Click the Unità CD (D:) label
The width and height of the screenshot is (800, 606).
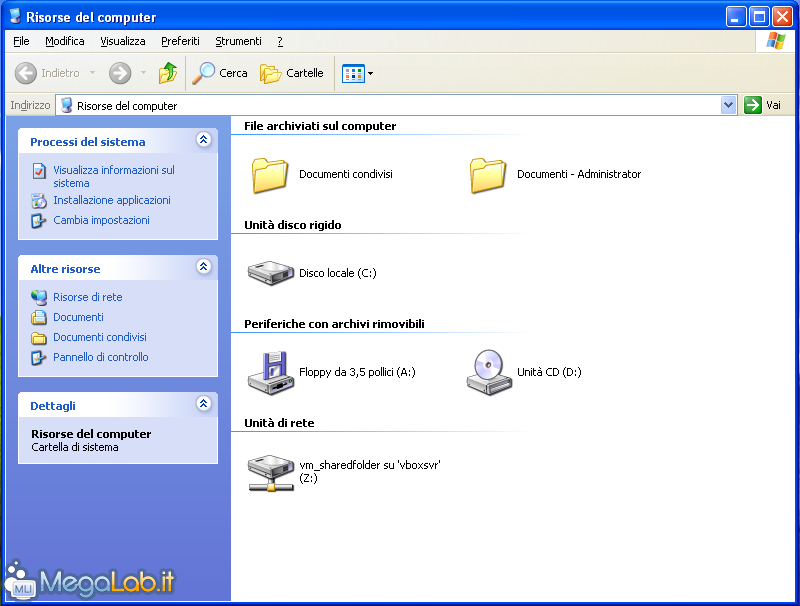point(549,372)
